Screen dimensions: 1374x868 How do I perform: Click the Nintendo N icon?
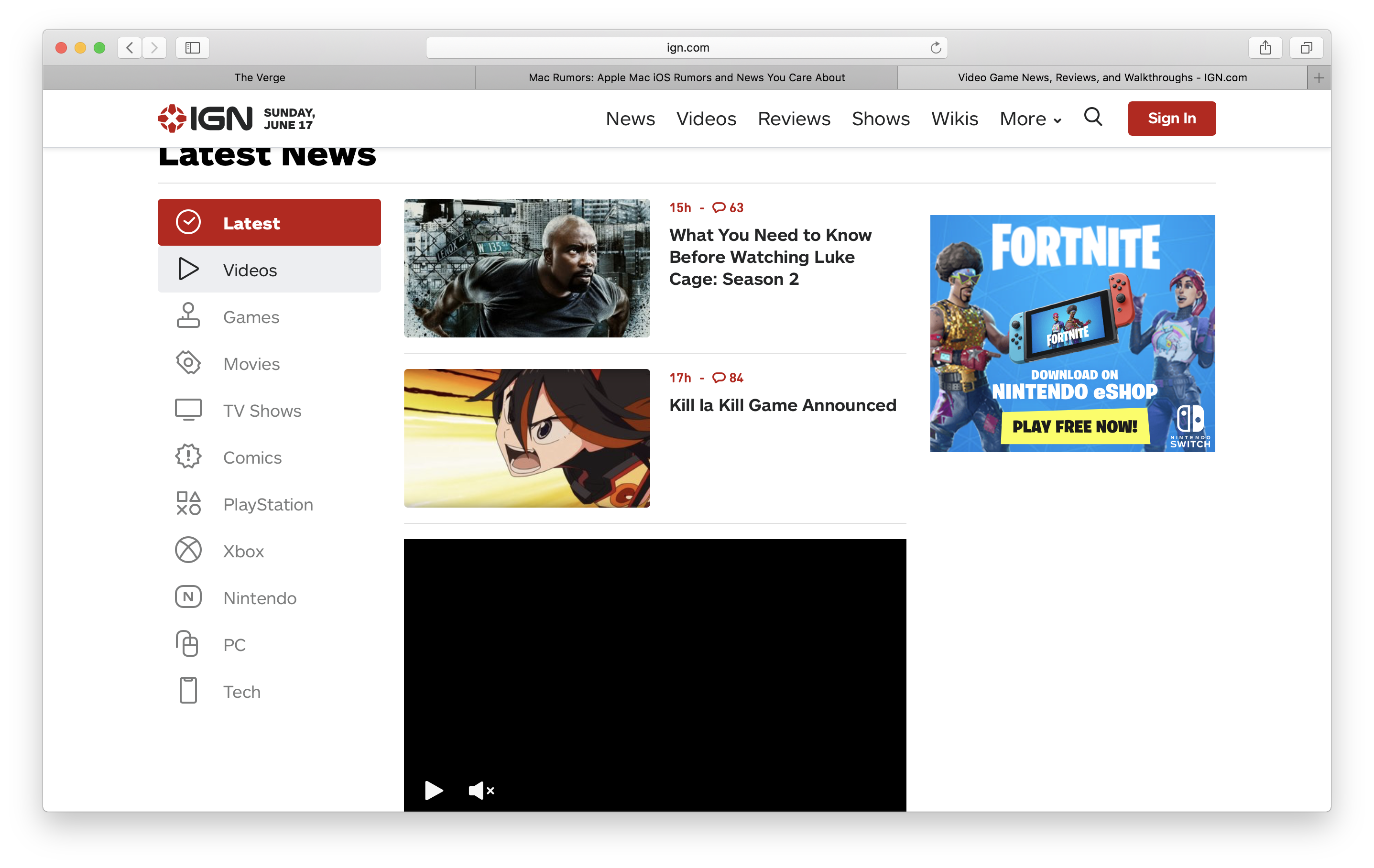(x=188, y=597)
